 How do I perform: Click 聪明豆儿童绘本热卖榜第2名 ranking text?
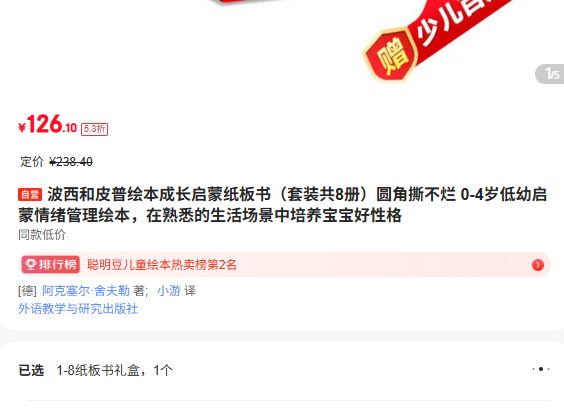click(x=162, y=265)
